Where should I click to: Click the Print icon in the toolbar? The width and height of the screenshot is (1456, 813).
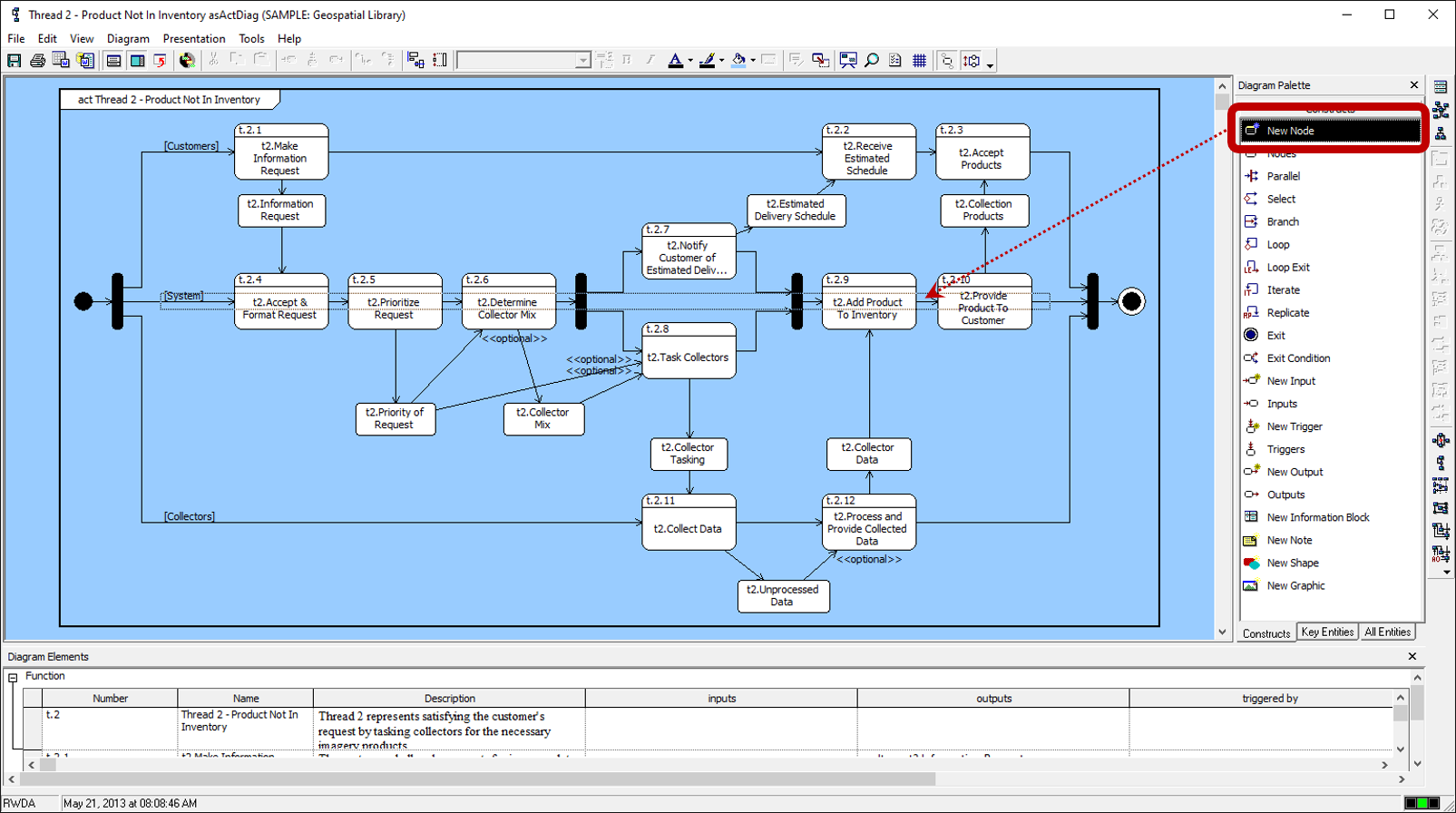pos(37,61)
